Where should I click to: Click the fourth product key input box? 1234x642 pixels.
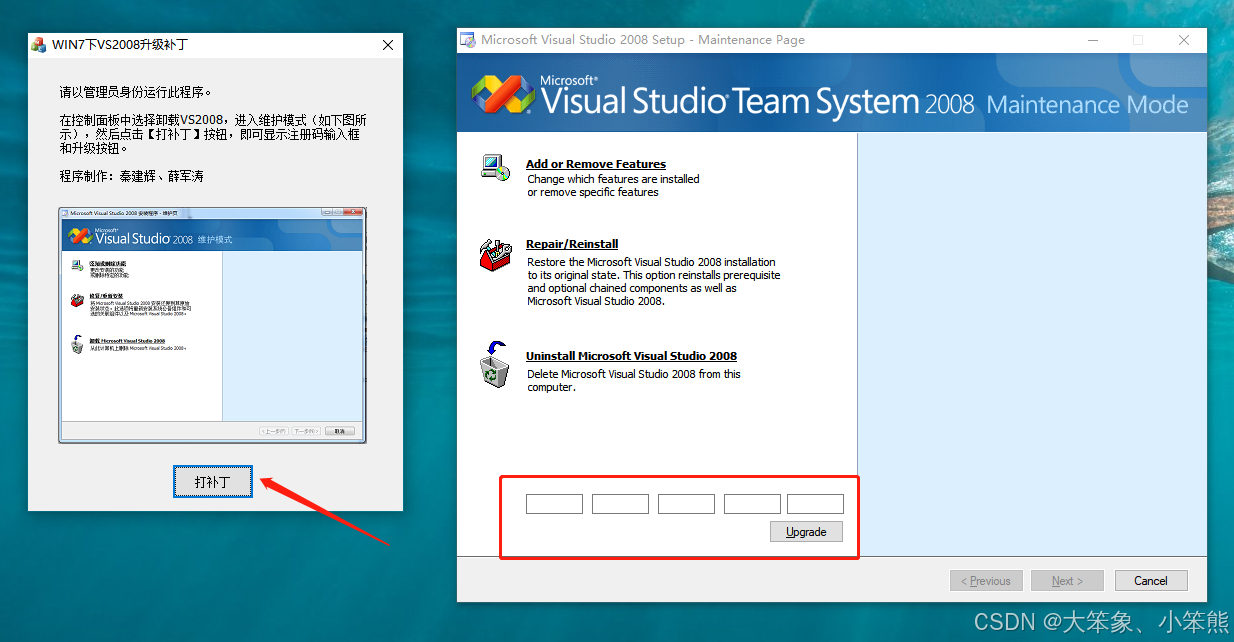point(752,504)
